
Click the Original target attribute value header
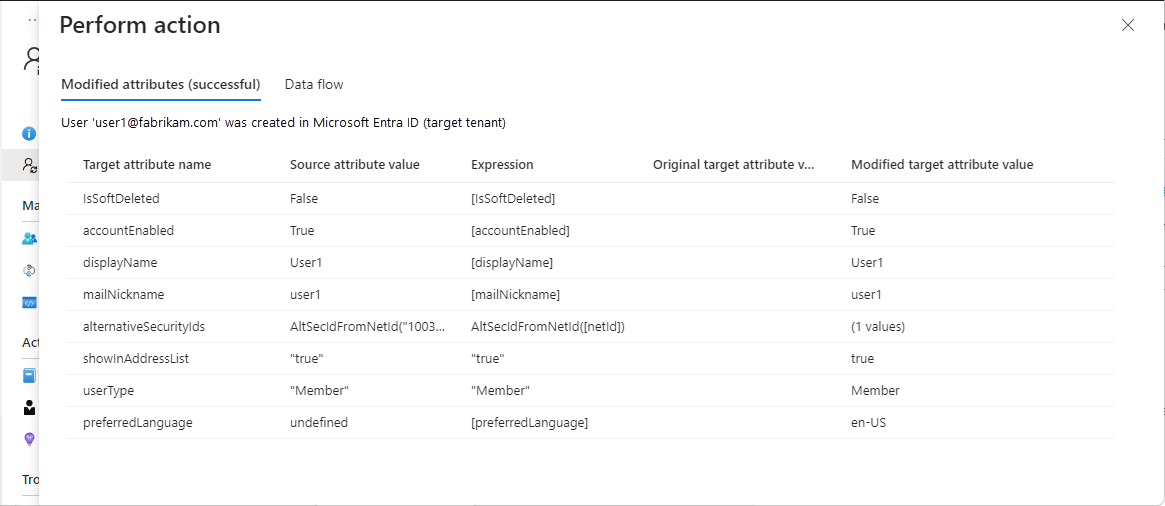pos(733,164)
